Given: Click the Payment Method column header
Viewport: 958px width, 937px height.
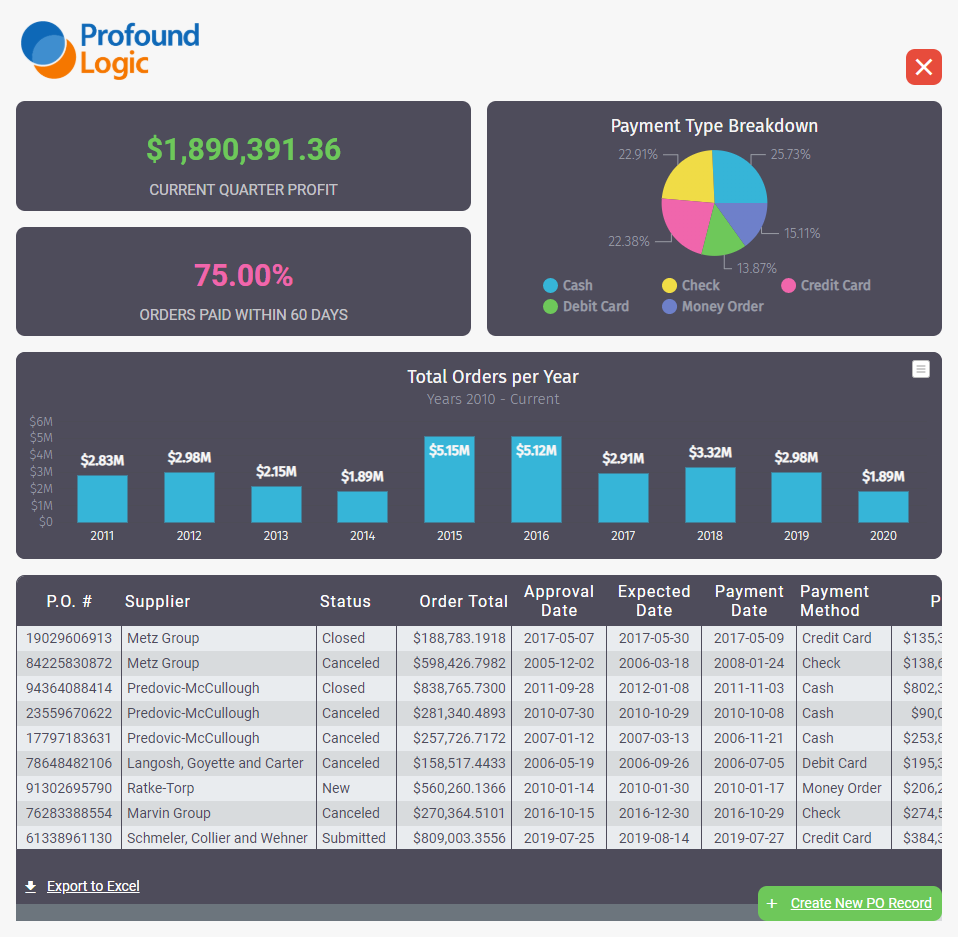Looking at the screenshot, I should coord(834,601).
